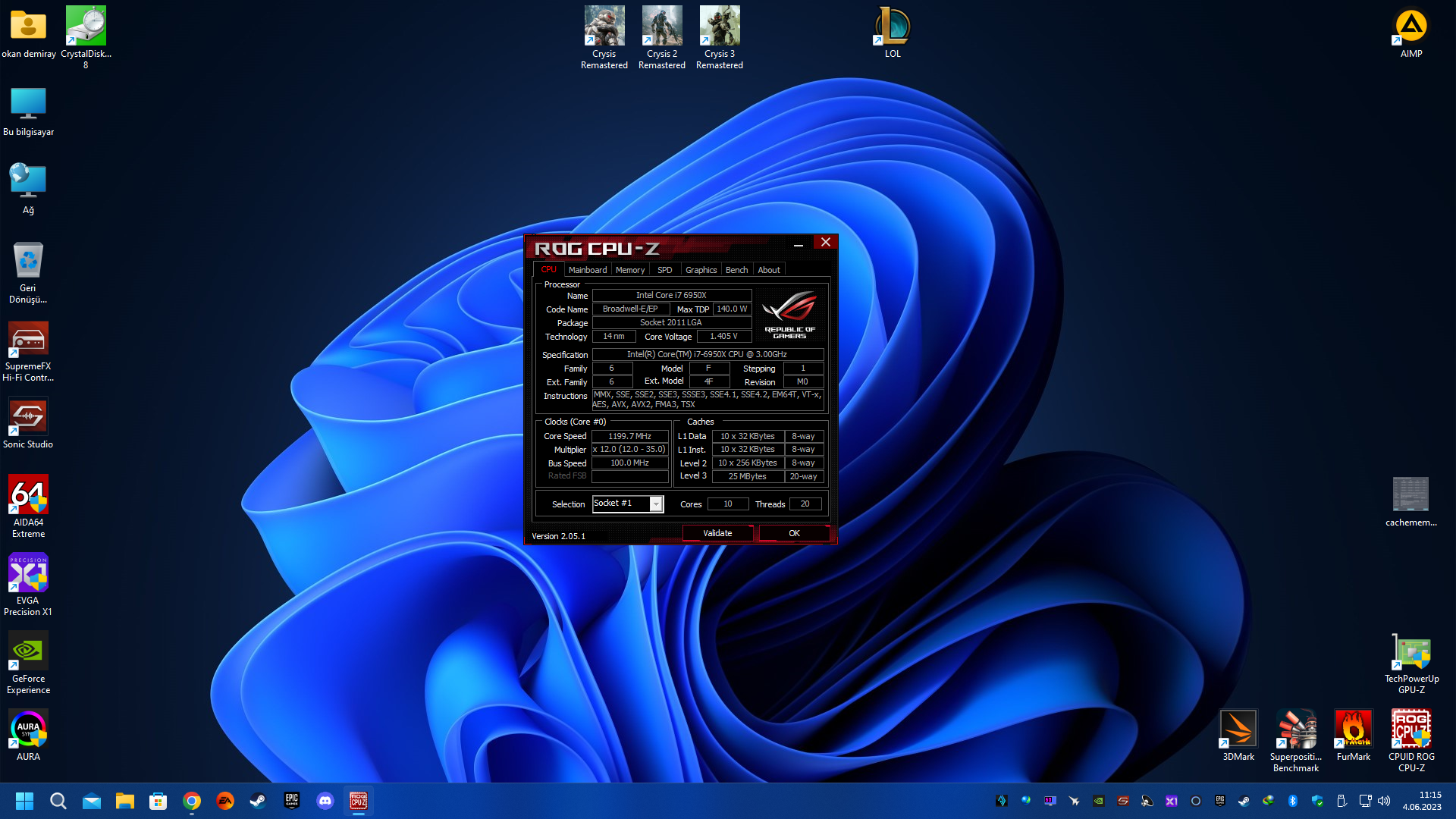Click the Core Speed value field
The width and height of the screenshot is (1456, 819).
point(629,436)
